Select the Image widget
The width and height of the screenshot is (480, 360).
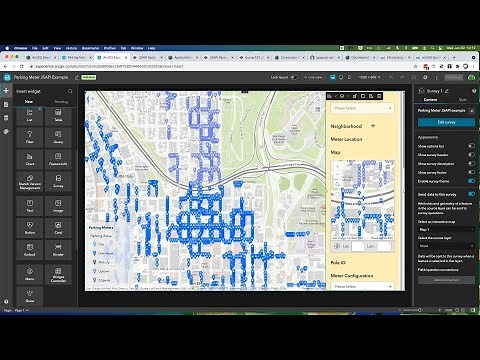click(58, 206)
